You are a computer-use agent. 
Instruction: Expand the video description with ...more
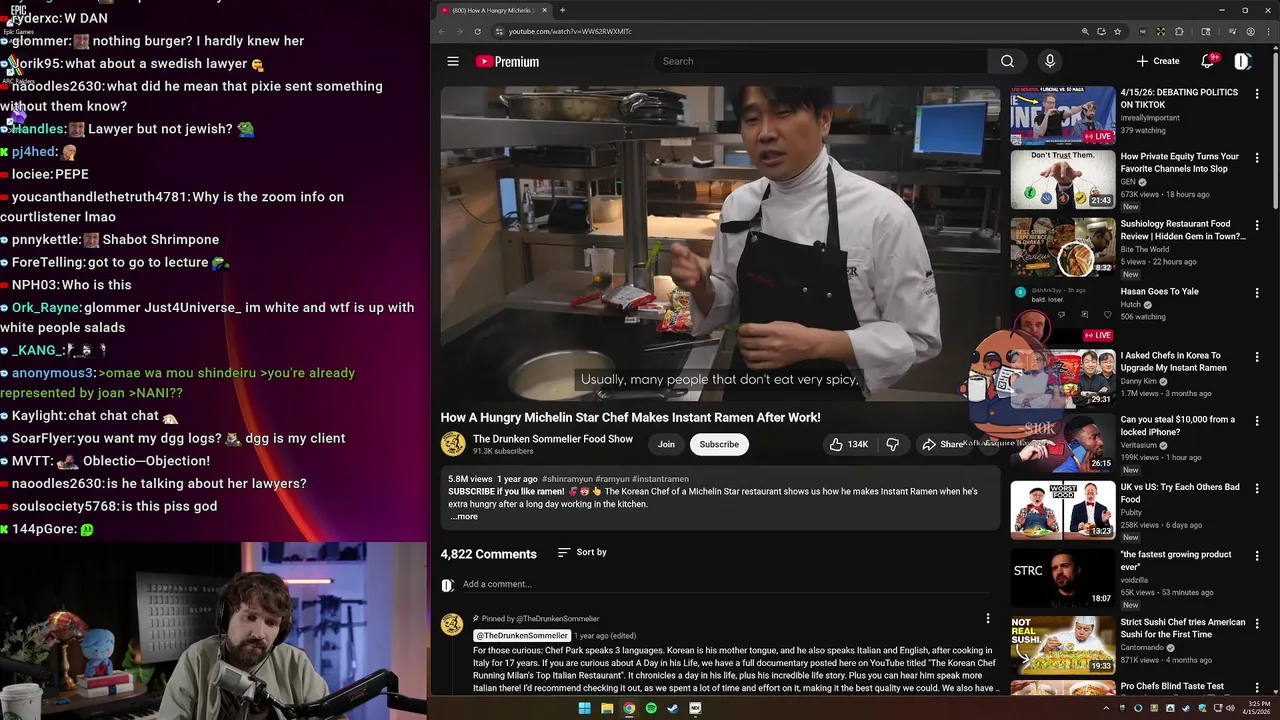463,517
